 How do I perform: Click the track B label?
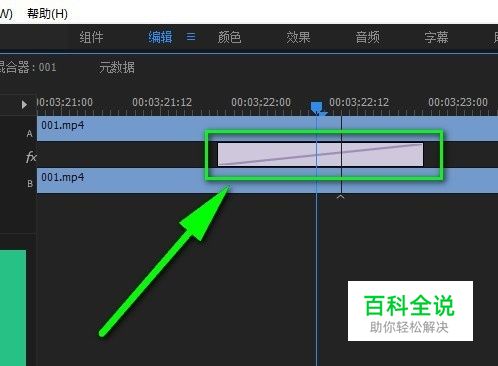(30, 183)
